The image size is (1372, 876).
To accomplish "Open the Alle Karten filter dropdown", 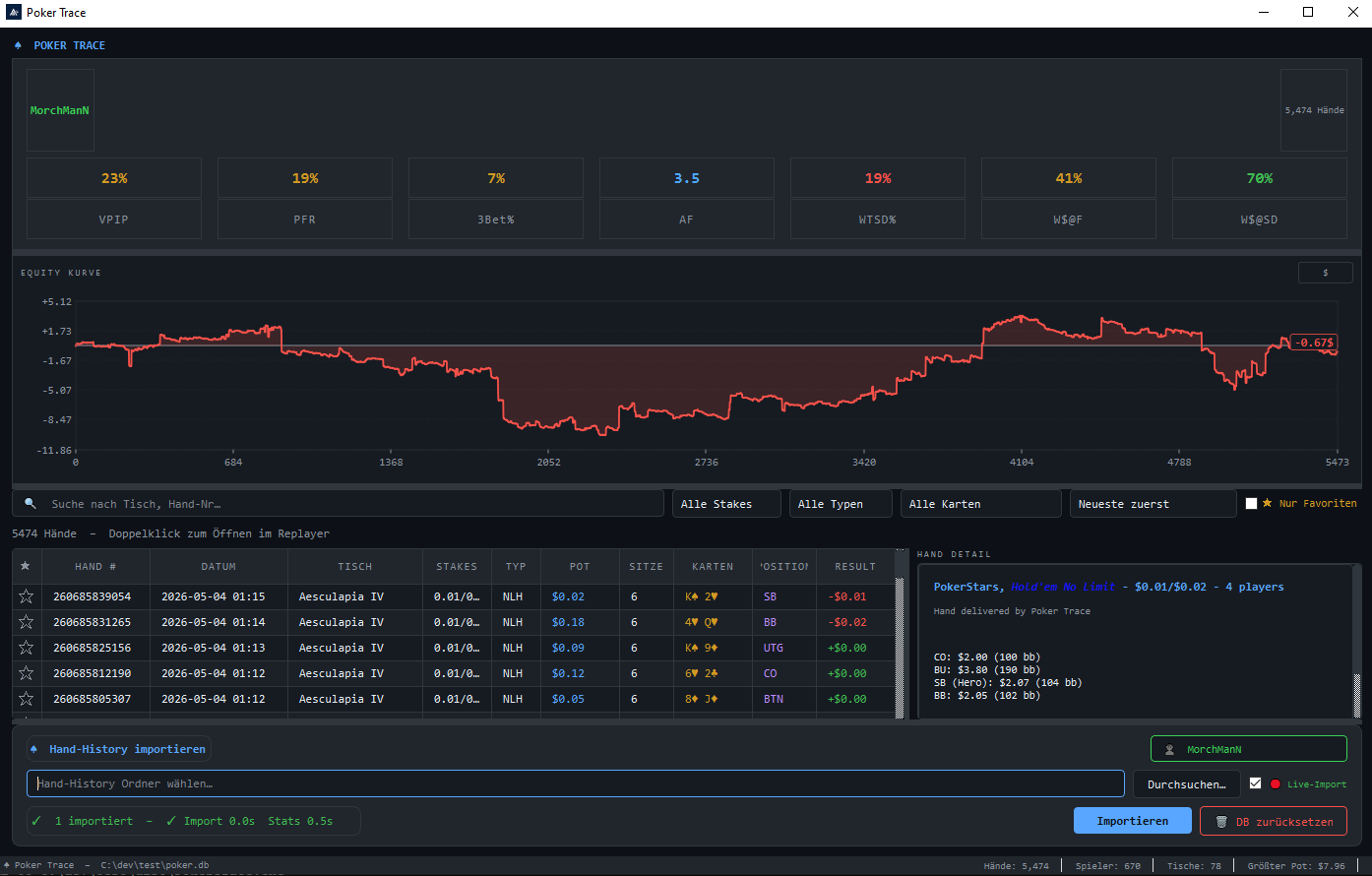I will [x=980, y=504].
